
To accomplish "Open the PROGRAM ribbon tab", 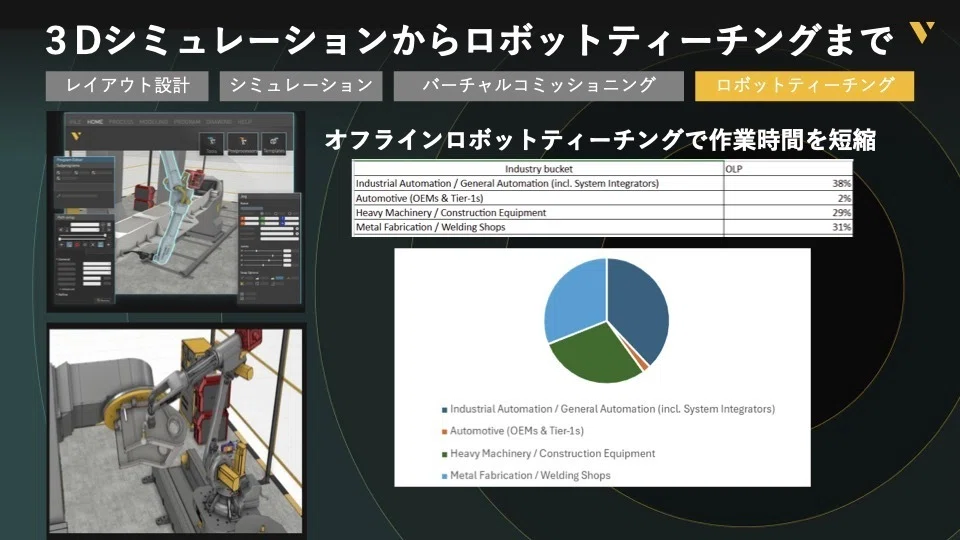I will 187,122.
